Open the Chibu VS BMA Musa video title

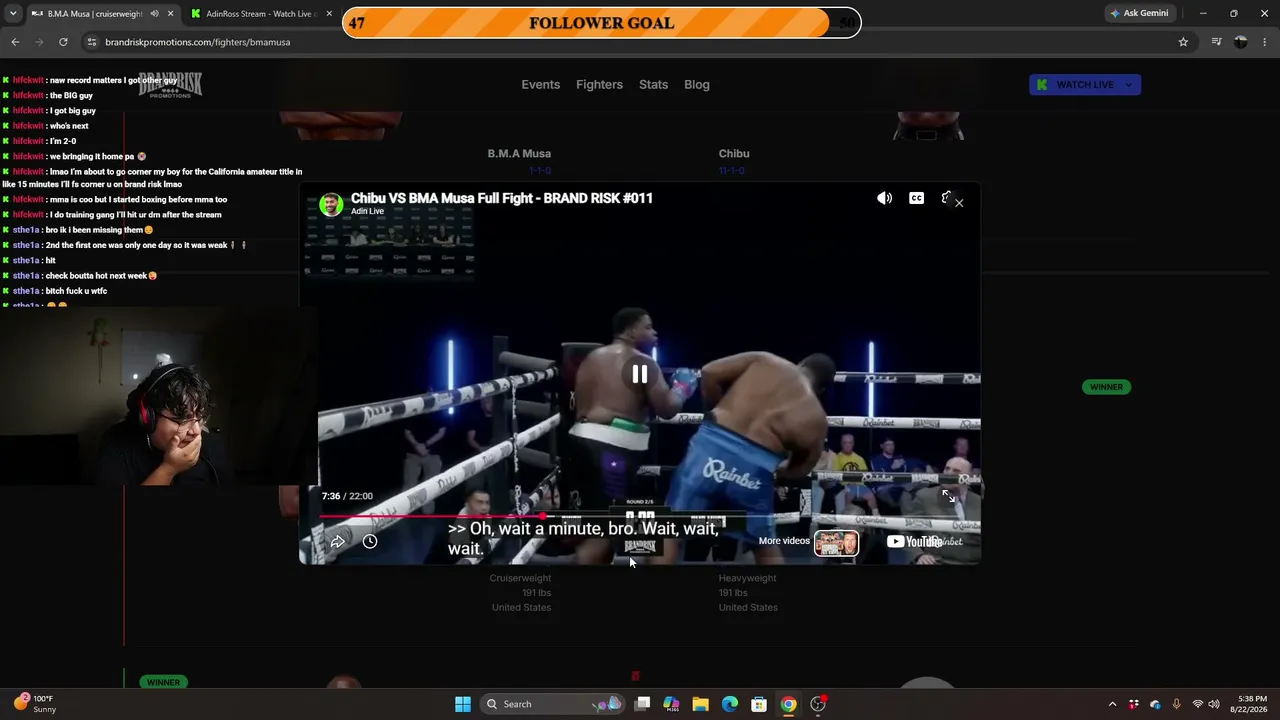point(501,198)
